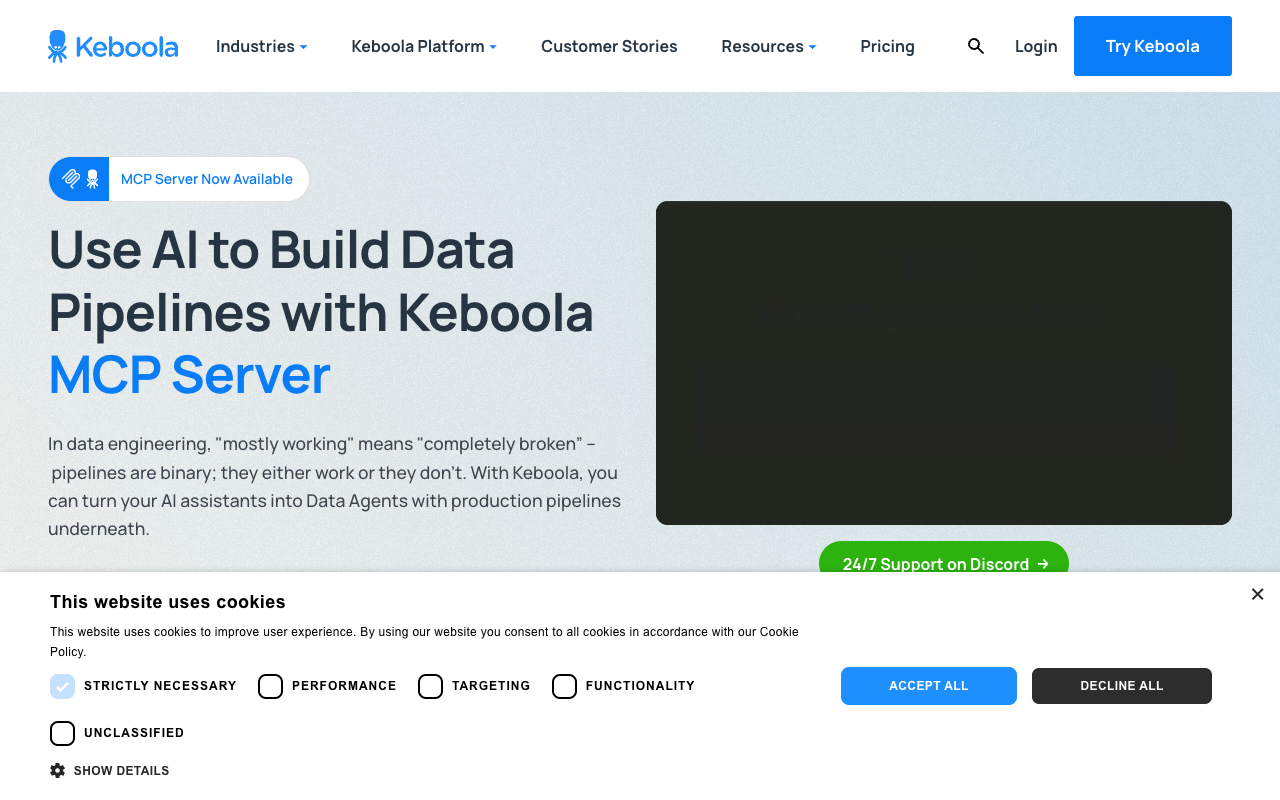Image resolution: width=1280 pixels, height=800 pixels.
Task: Click the MCP badge blue icon
Action: (x=79, y=179)
